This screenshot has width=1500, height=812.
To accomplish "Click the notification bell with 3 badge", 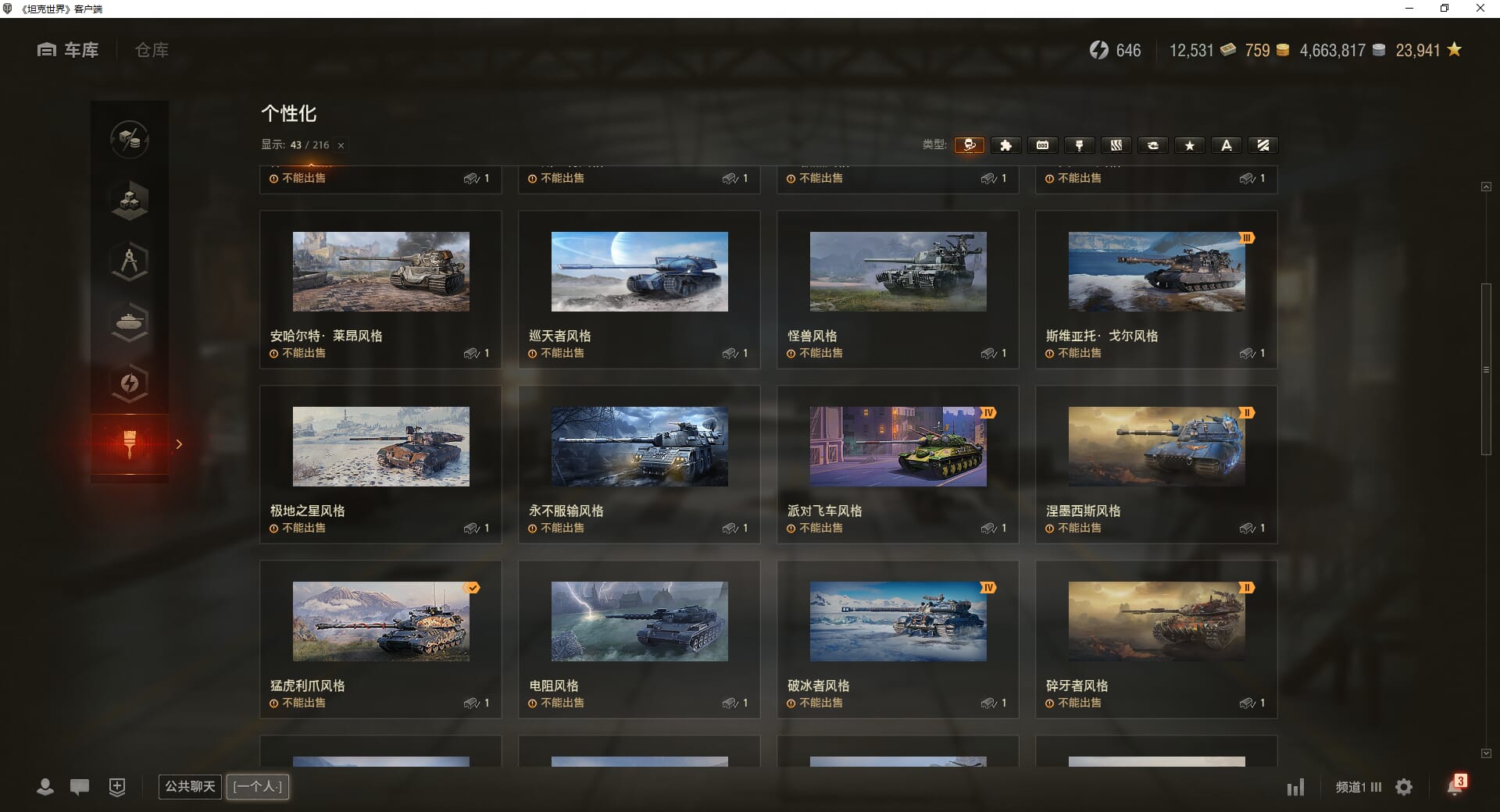I will pyautogui.click(x=1455, y=786).
